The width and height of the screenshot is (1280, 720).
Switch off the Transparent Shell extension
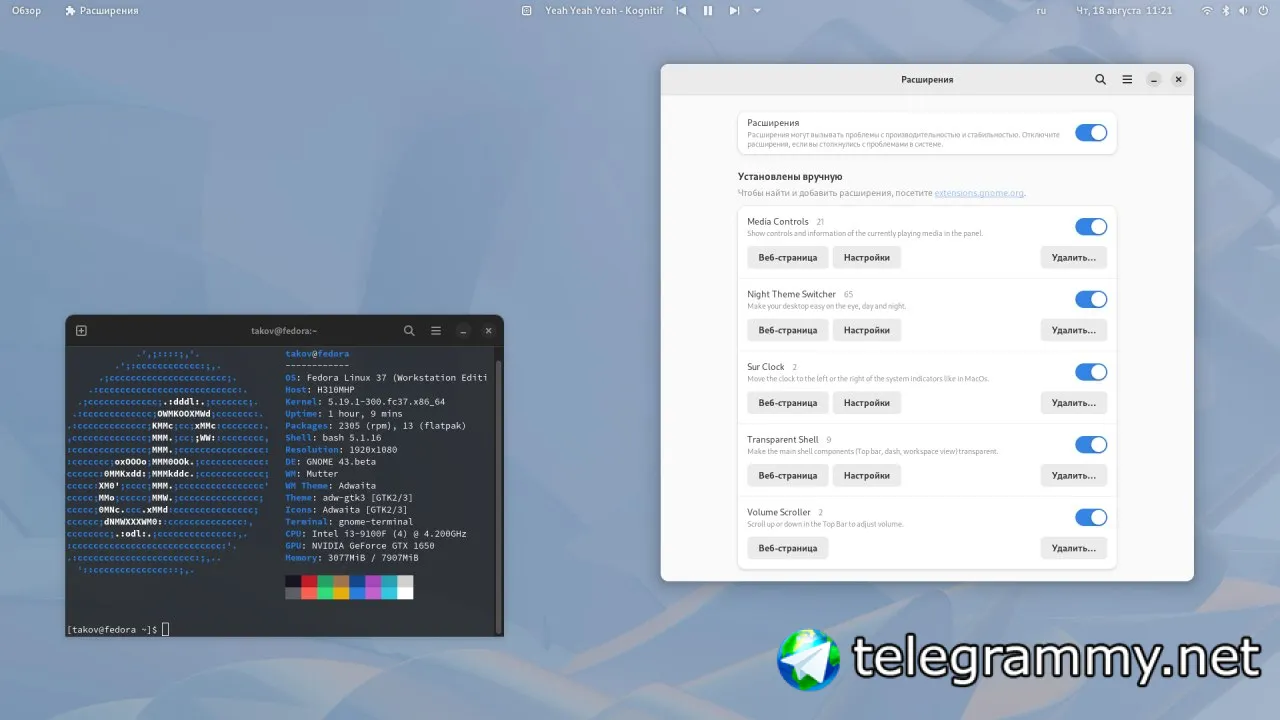1091,445
